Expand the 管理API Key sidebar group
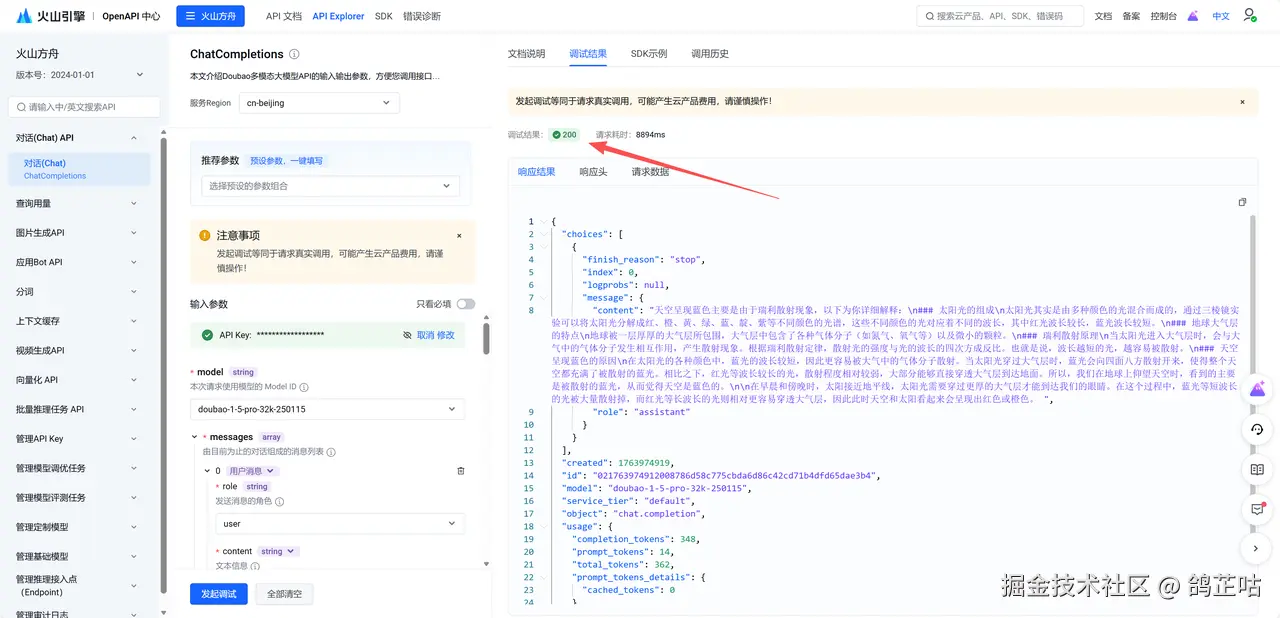Image resolution: width=1280 pixels, height=618 pixels. click(80, 438)
